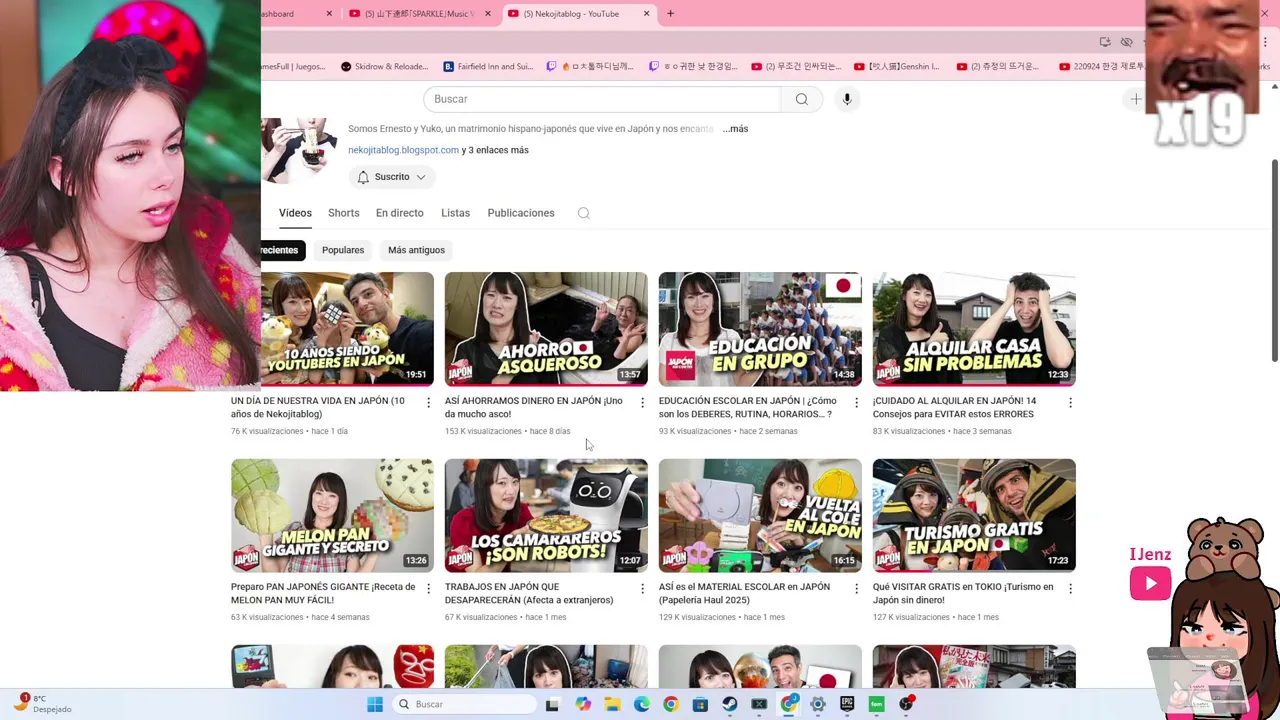This screenshot has height=720, width=1280.
Task: Open options menu for TRABAJOS EN JAPÓN video
Action: click(642, 589)
